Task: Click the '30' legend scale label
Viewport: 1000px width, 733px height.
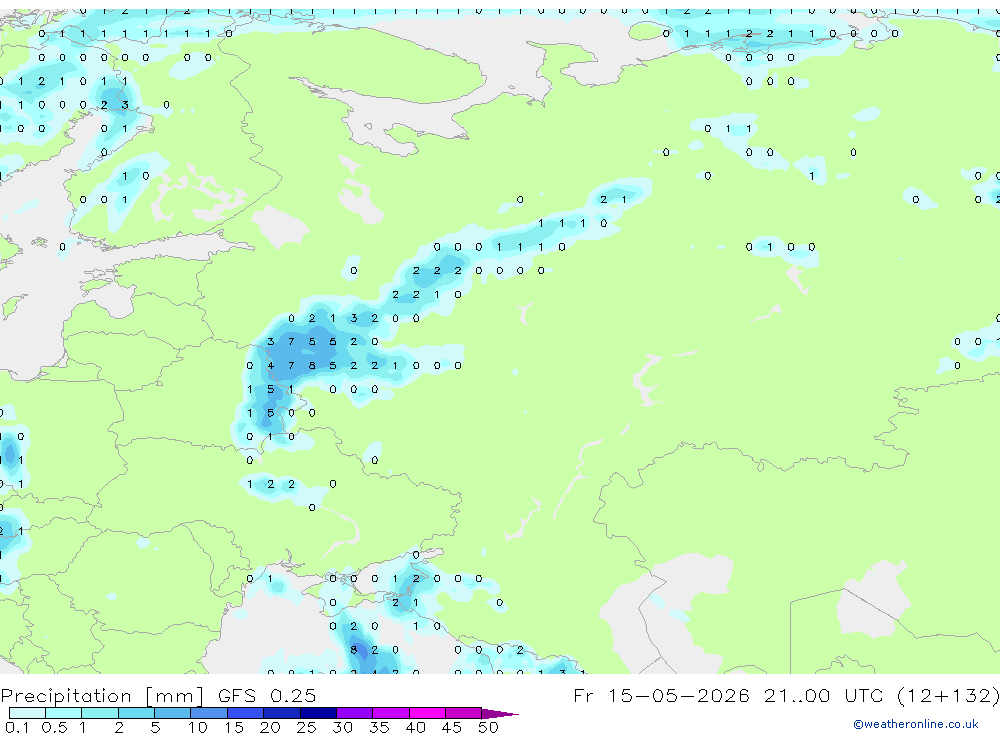Action: (342, 727)
